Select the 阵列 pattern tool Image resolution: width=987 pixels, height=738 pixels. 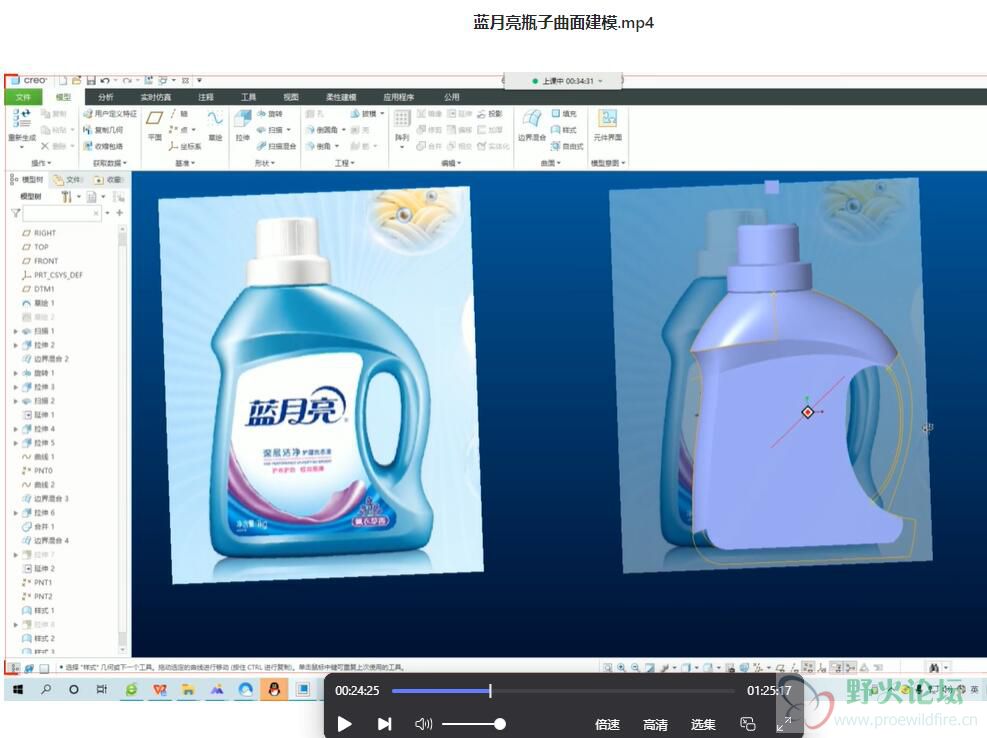click(x=402, y=125)
